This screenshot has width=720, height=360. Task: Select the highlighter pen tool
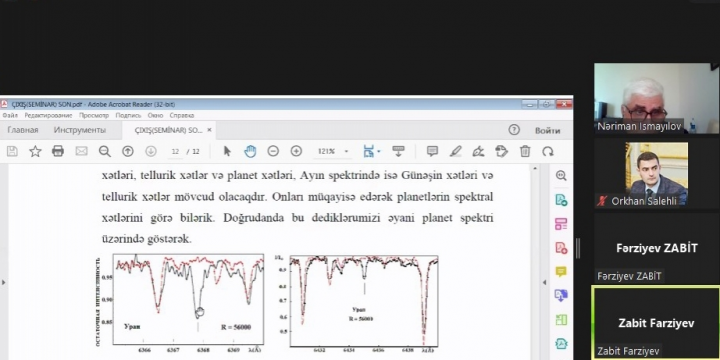click(x=456, y=151)
